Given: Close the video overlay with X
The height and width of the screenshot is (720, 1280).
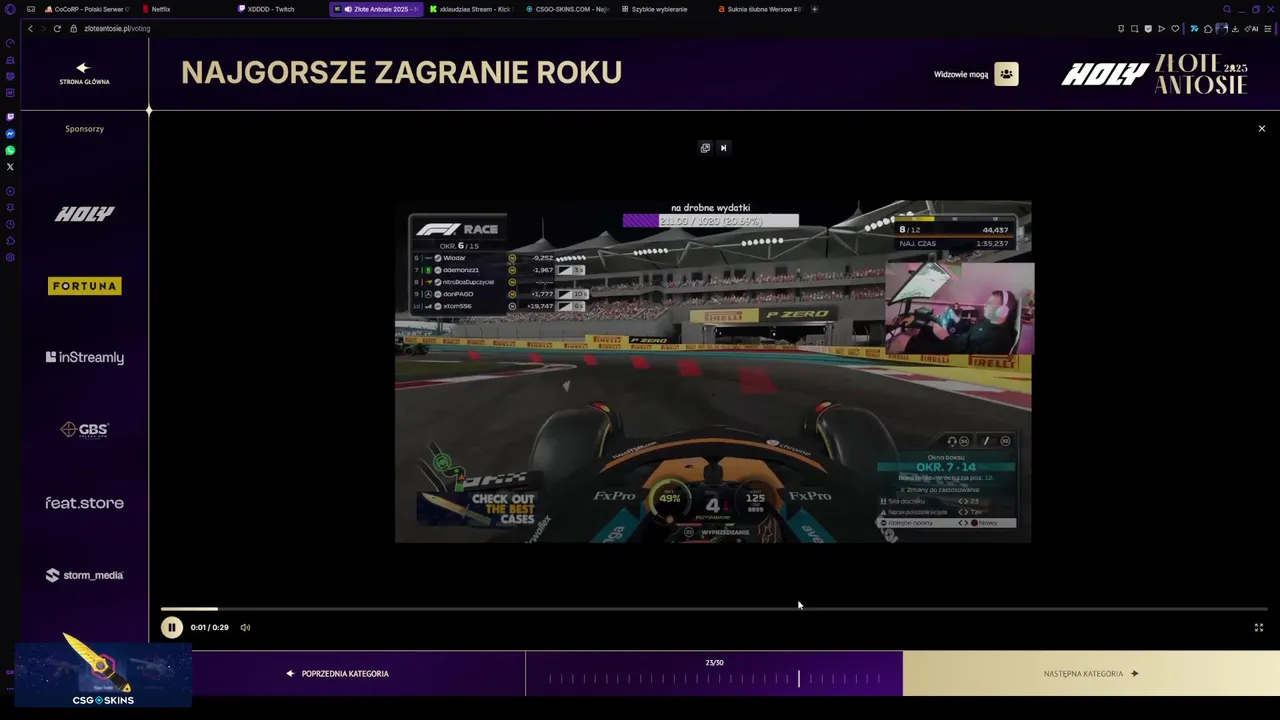Looking at the screenshot, I should click(x=1262, y=129).
